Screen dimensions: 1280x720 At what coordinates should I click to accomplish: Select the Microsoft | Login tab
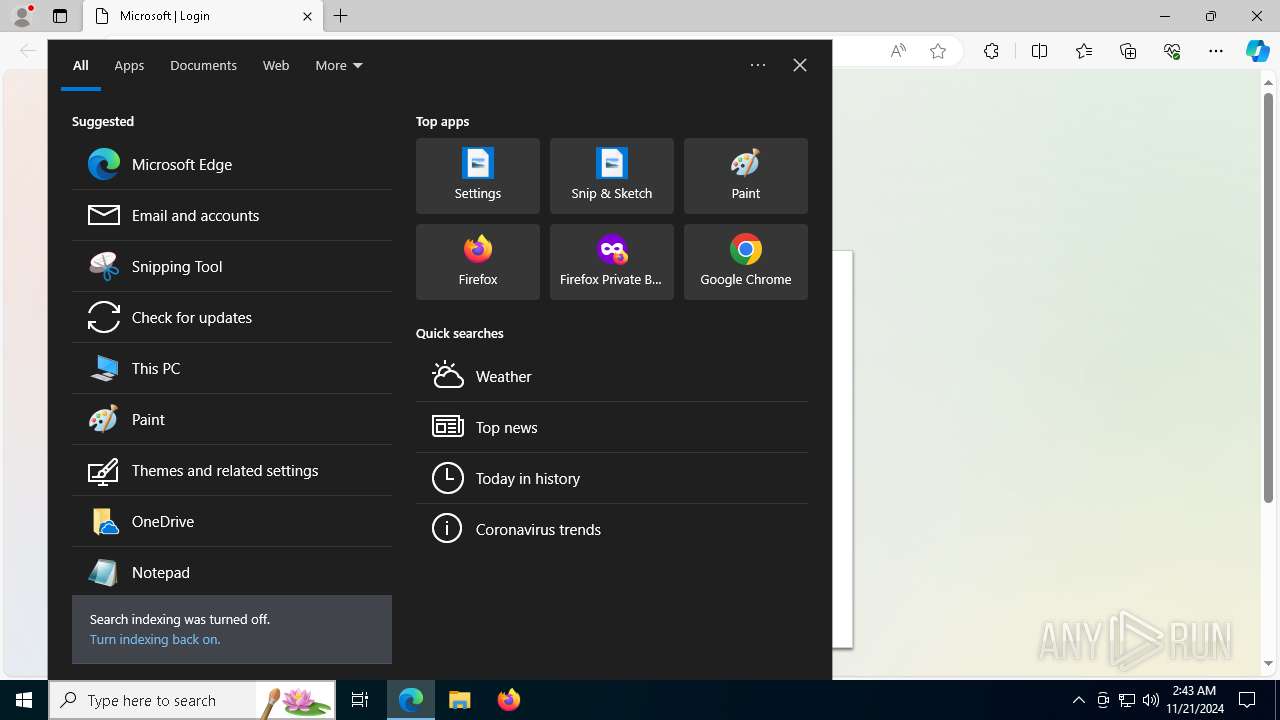click(x=203, y=16)
